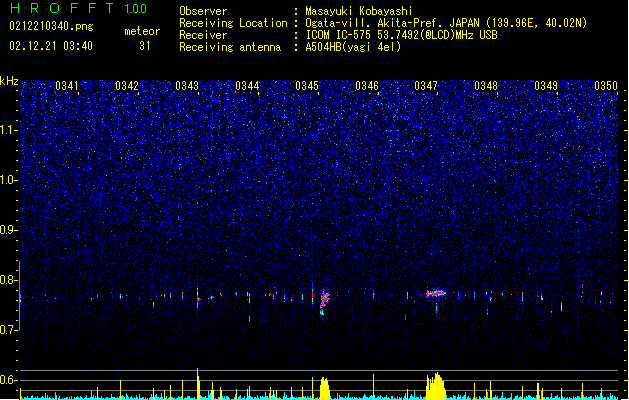Click the 1.0 kHz axis tick label
Viewport: 629px width, 400px height.
click(9, 180)
